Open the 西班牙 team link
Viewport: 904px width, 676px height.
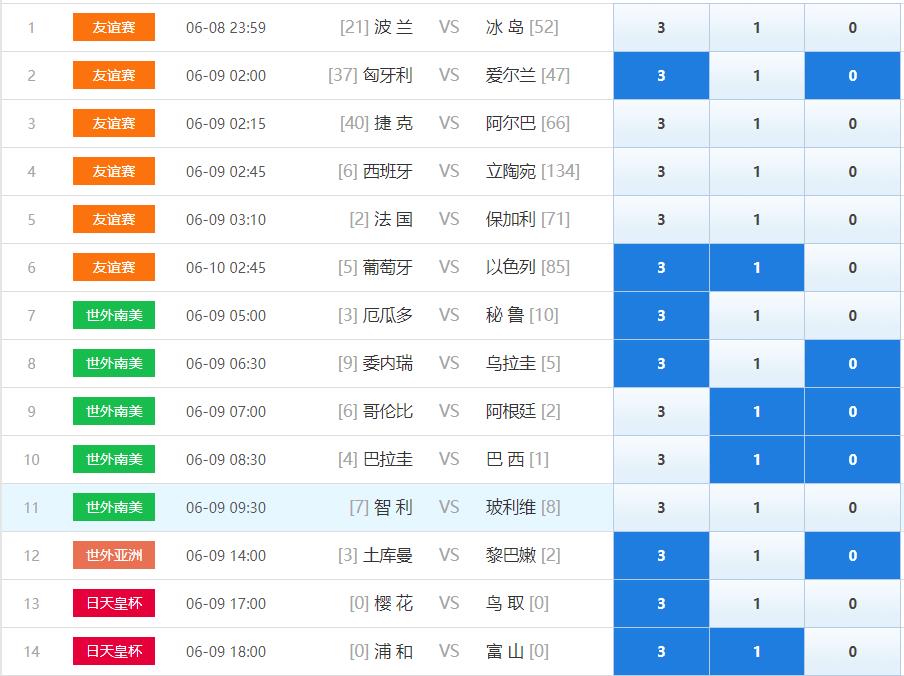pyautogui.click(x=388, y=172)
